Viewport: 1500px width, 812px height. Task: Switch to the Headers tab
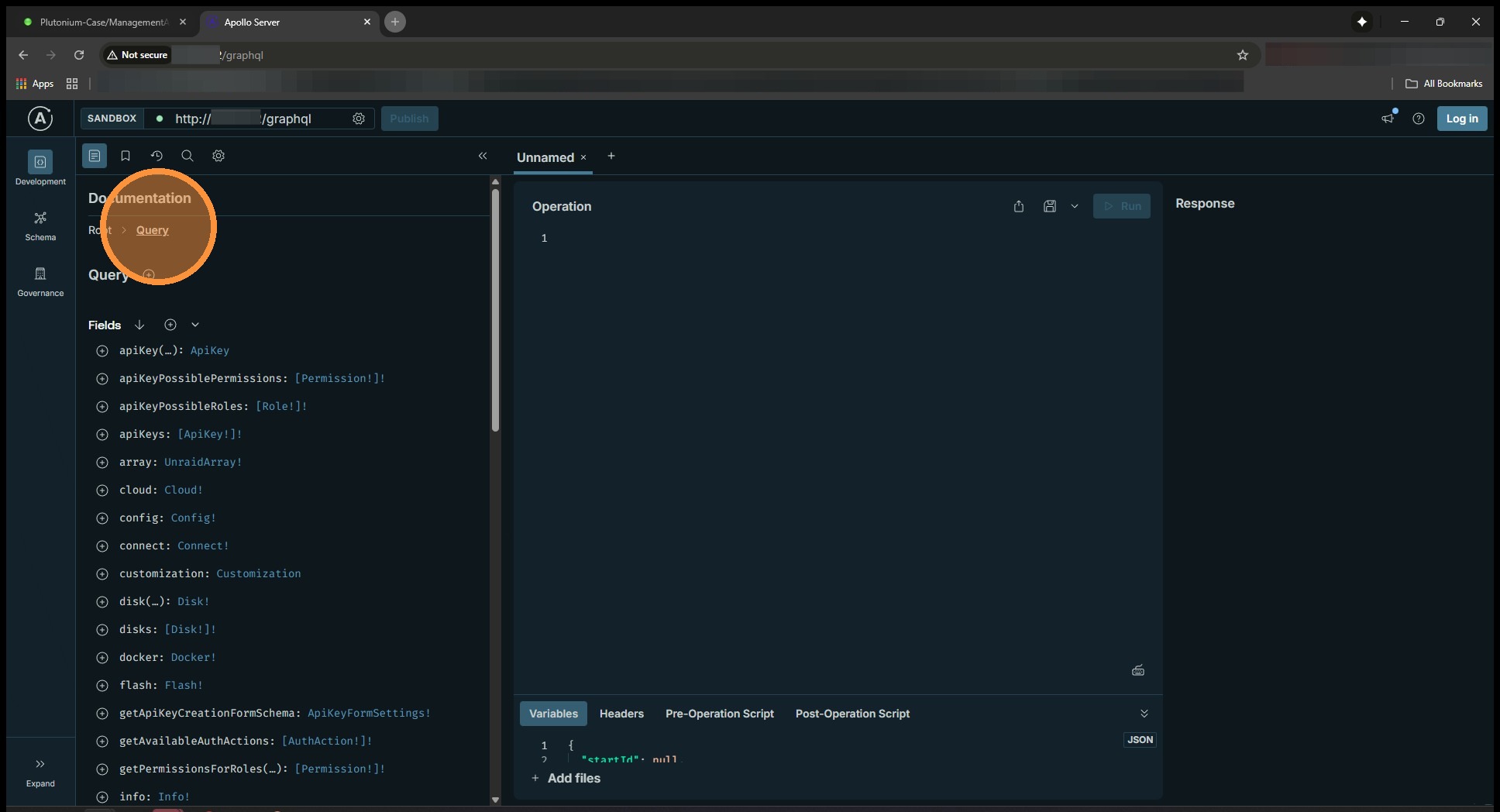pos(621,714)
